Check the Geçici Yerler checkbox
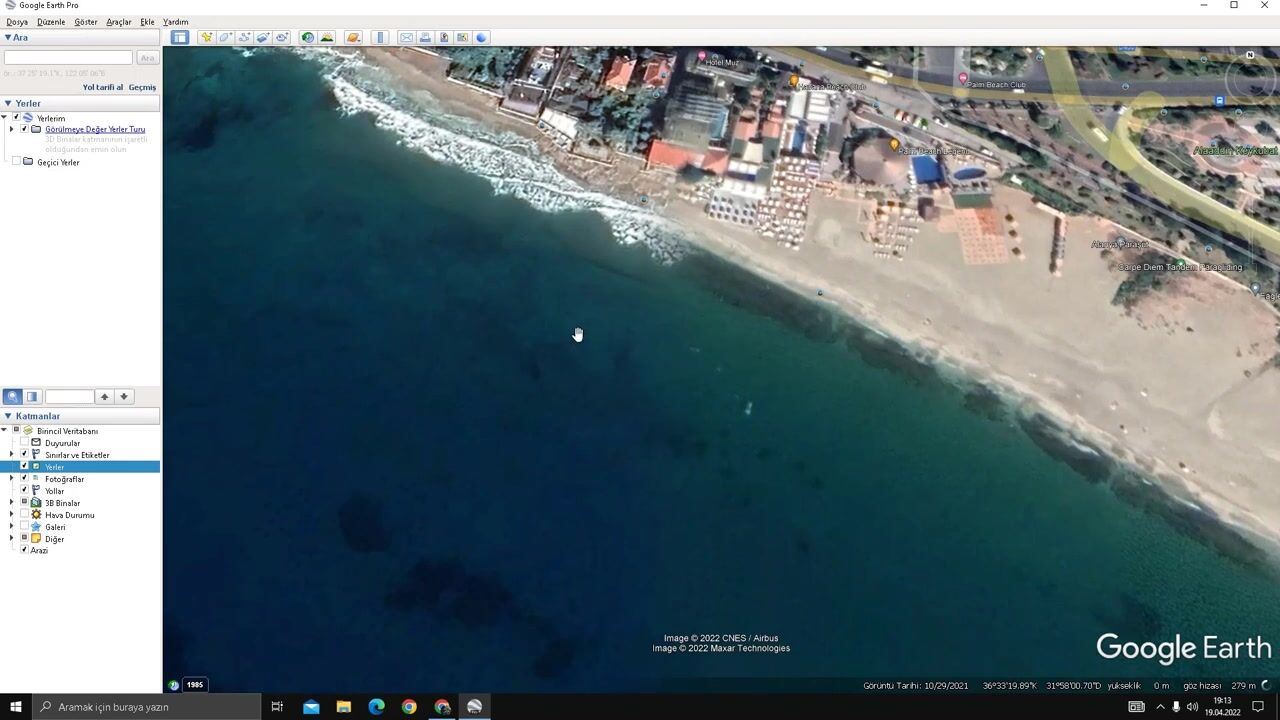 point(16,162)
